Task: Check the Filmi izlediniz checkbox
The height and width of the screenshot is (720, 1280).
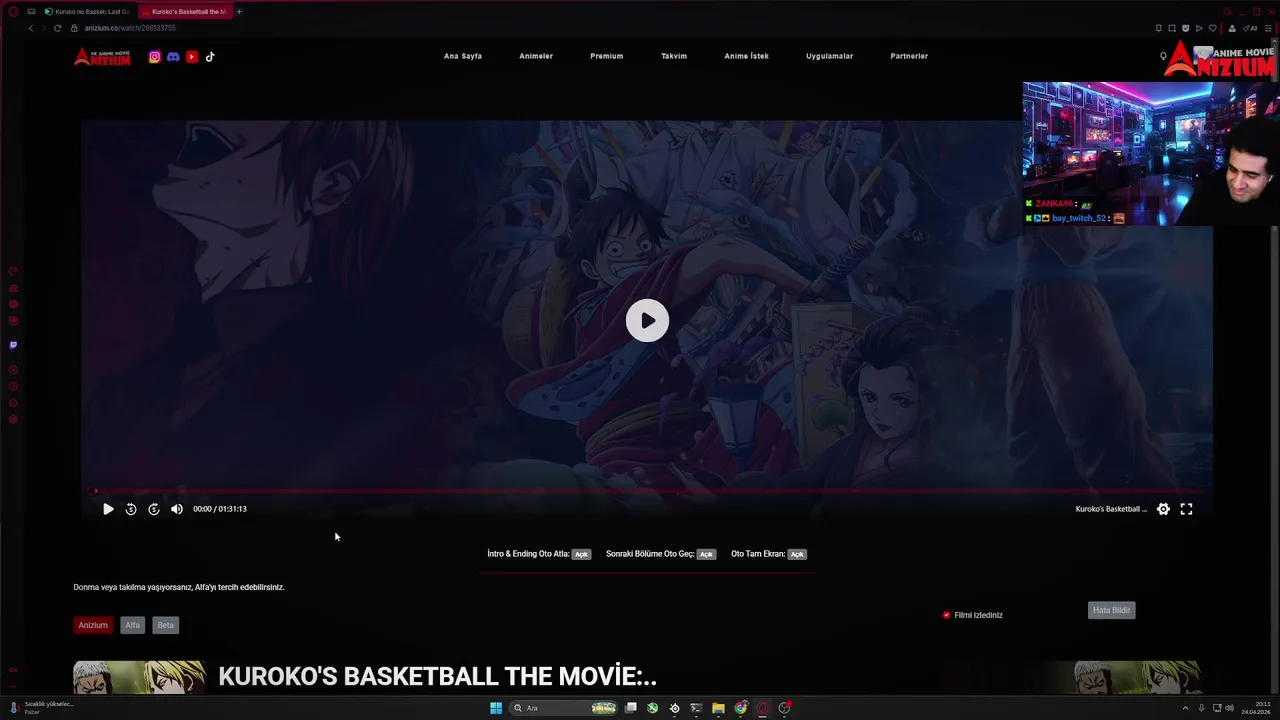Action: pos(946,615)
